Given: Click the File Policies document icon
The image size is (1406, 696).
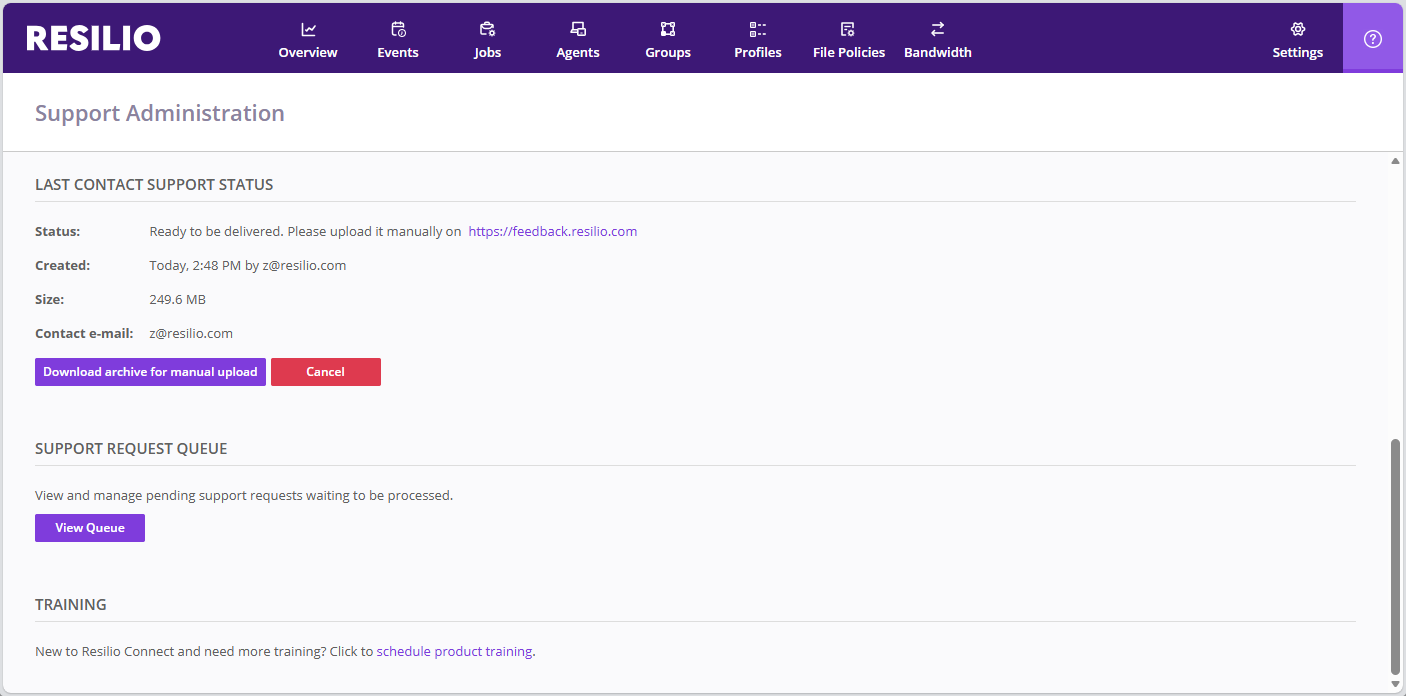Looking at the screenshot, I should tap(848, 29).
